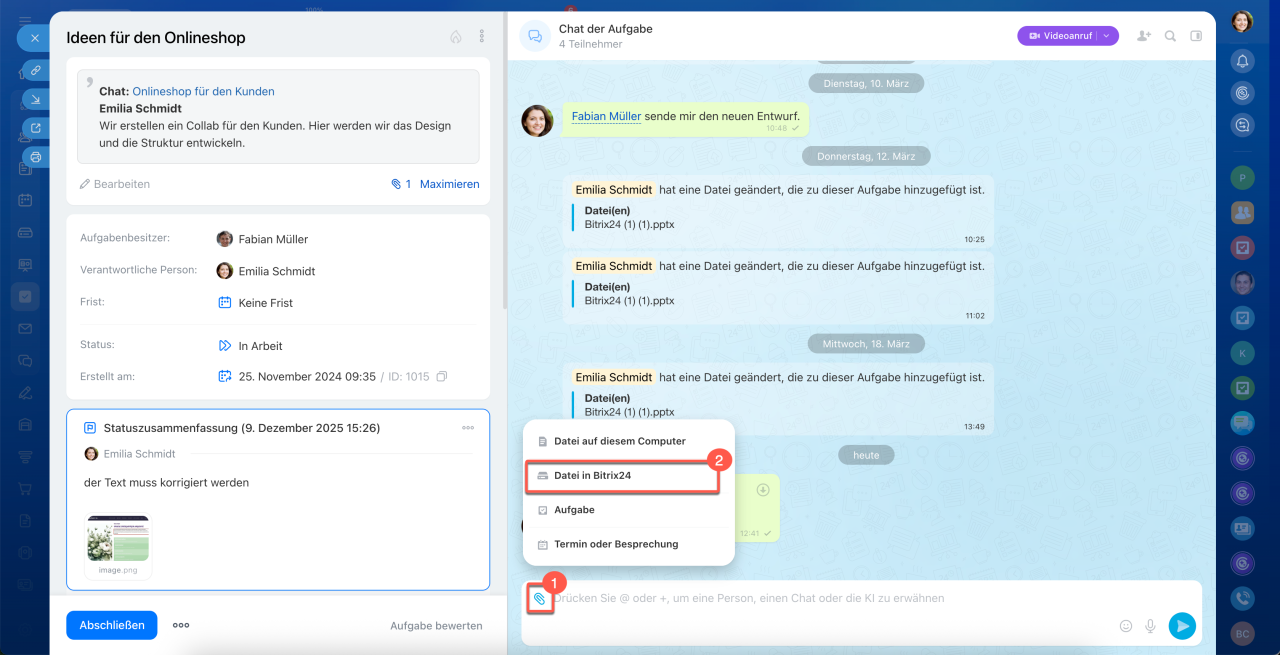1280x655 pixels.
Task: Copy the task ID 1015
Action: [442, 377]
